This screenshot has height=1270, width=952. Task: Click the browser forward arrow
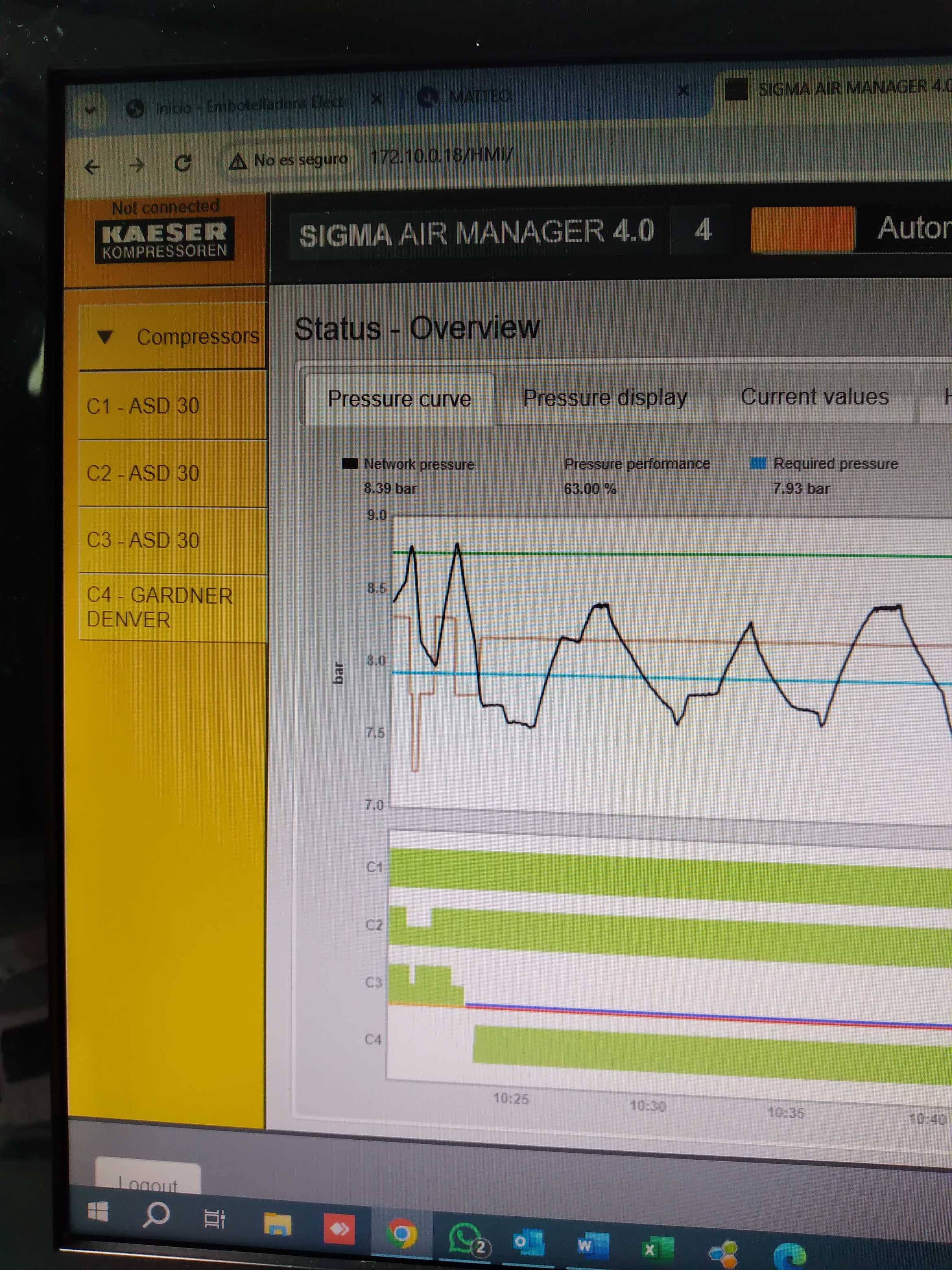[137, 165]
